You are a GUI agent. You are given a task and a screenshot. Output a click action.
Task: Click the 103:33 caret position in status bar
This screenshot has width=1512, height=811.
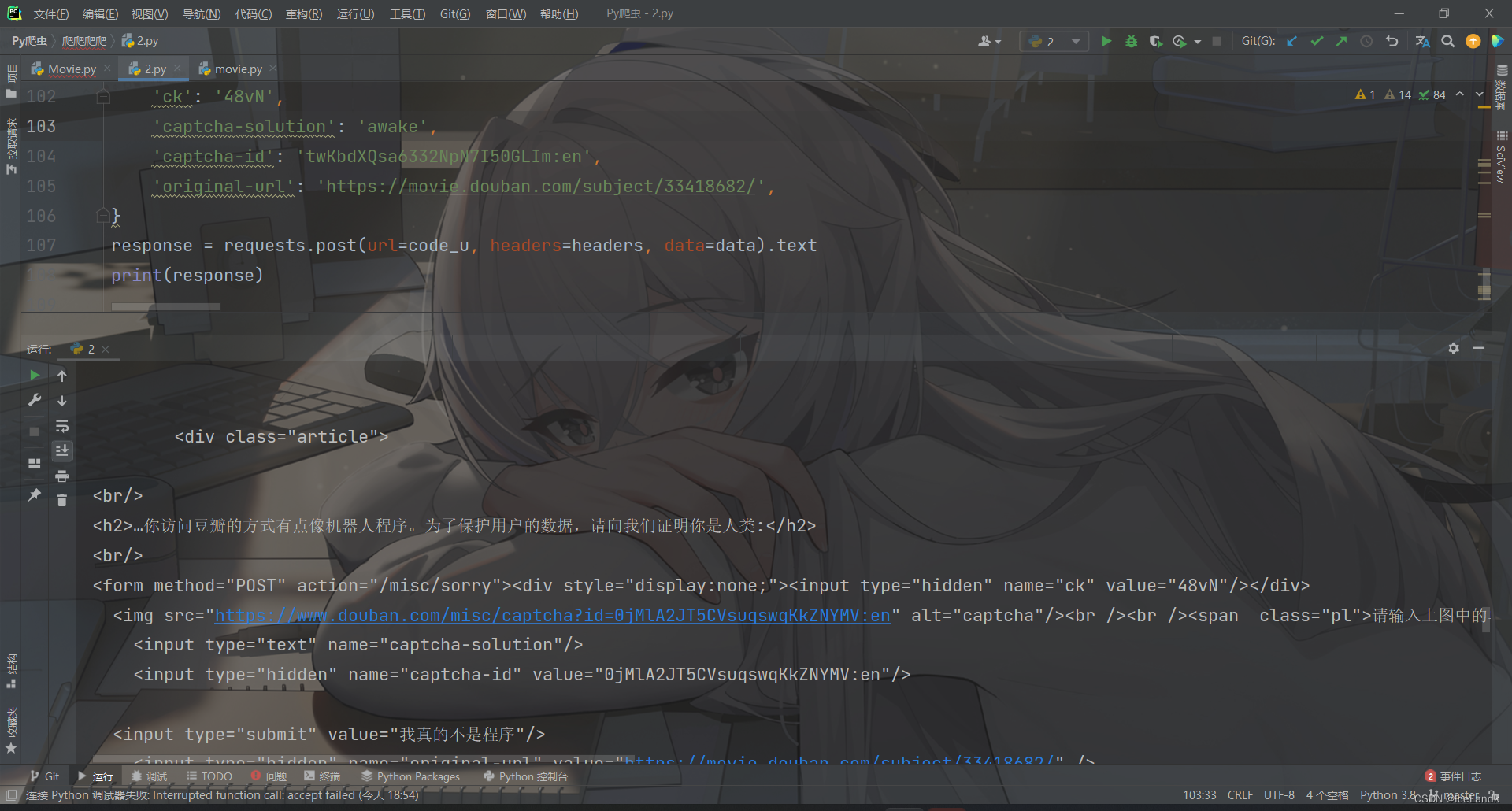click(x=1199, y=795)
